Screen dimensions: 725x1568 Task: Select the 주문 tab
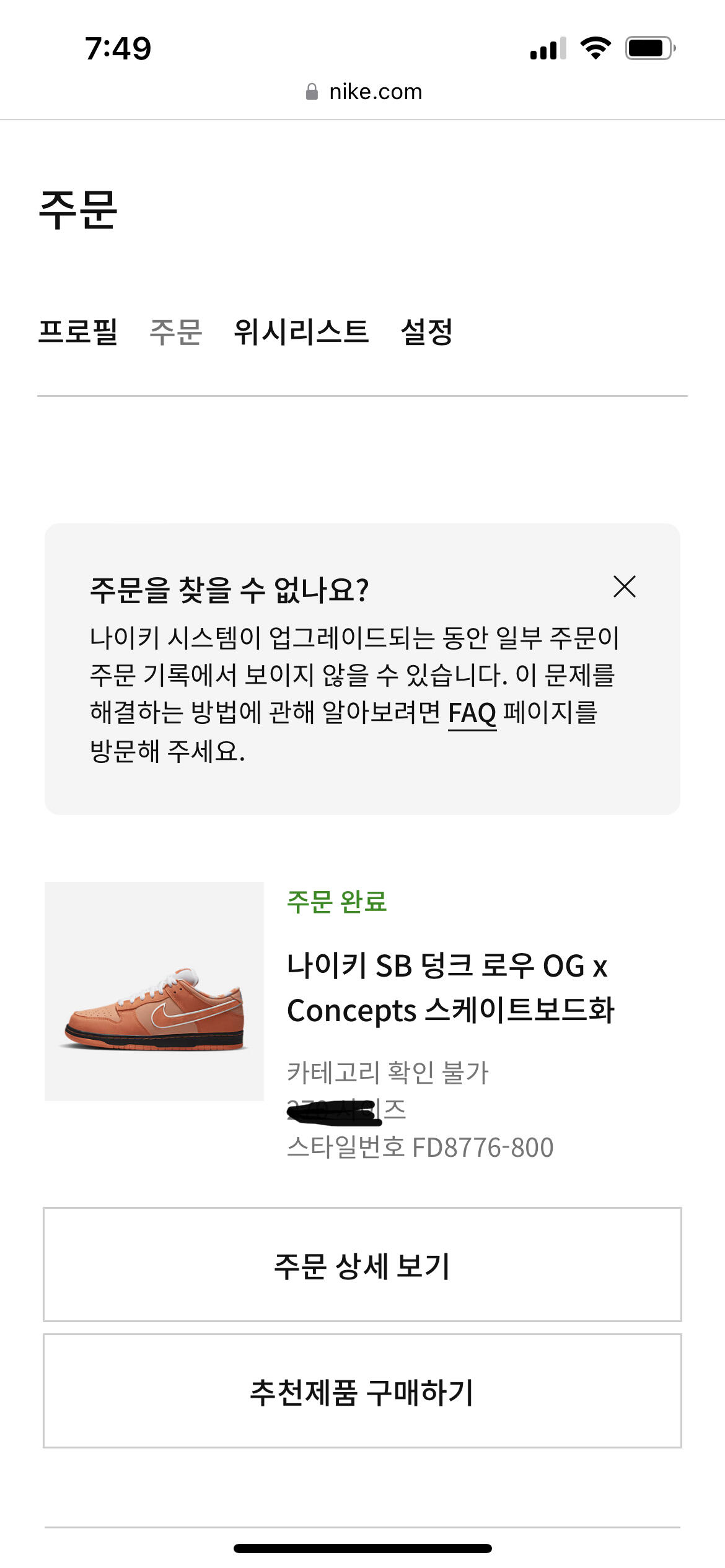tap(176, 331)
